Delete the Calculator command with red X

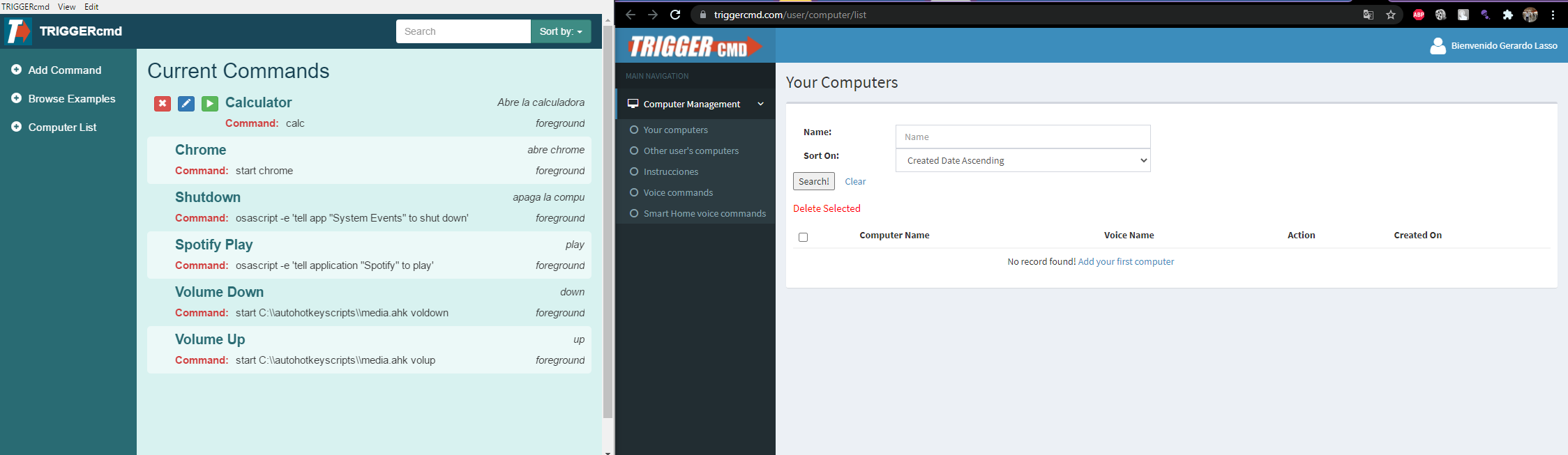coord(163,104)
